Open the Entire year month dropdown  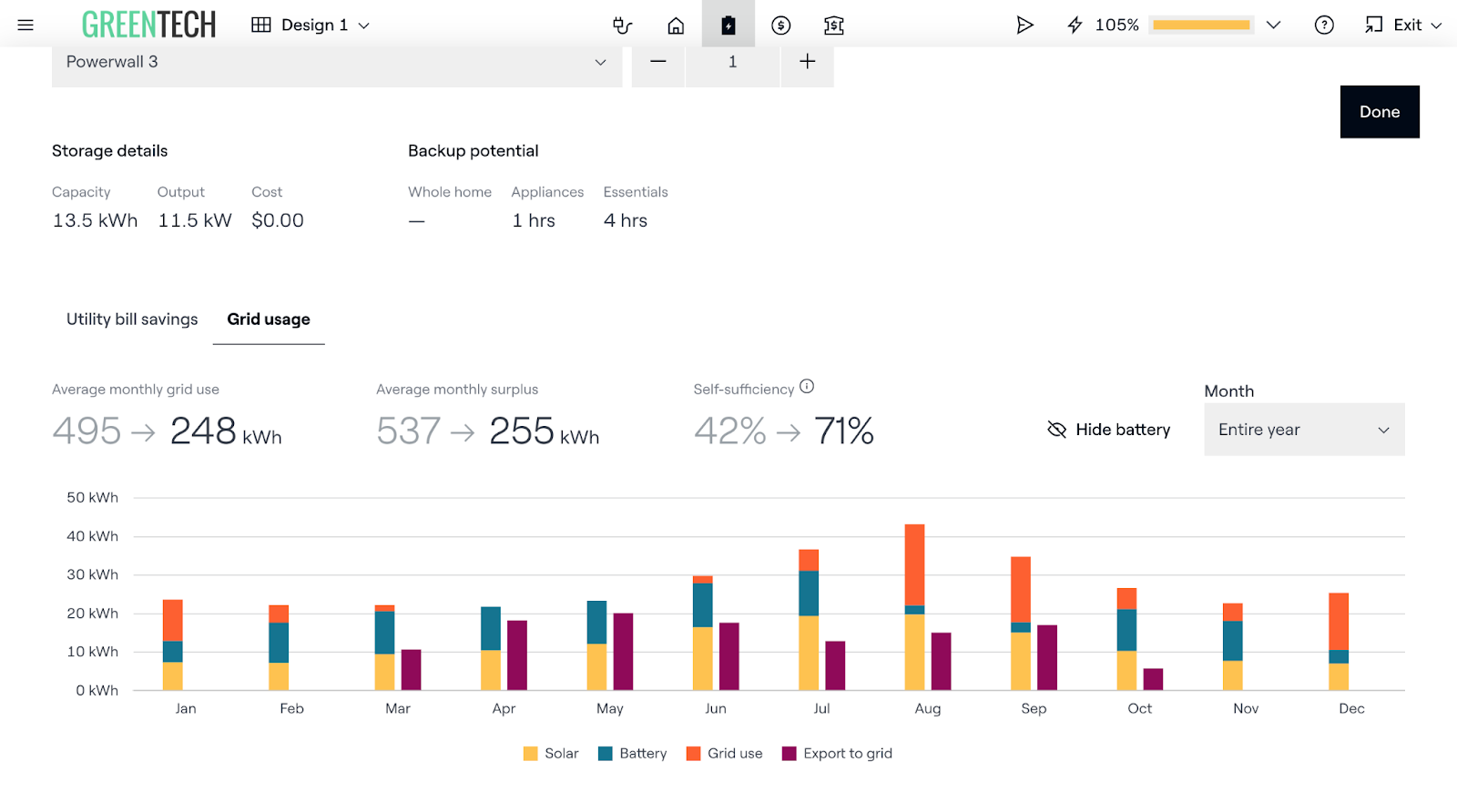(1304, 430)
